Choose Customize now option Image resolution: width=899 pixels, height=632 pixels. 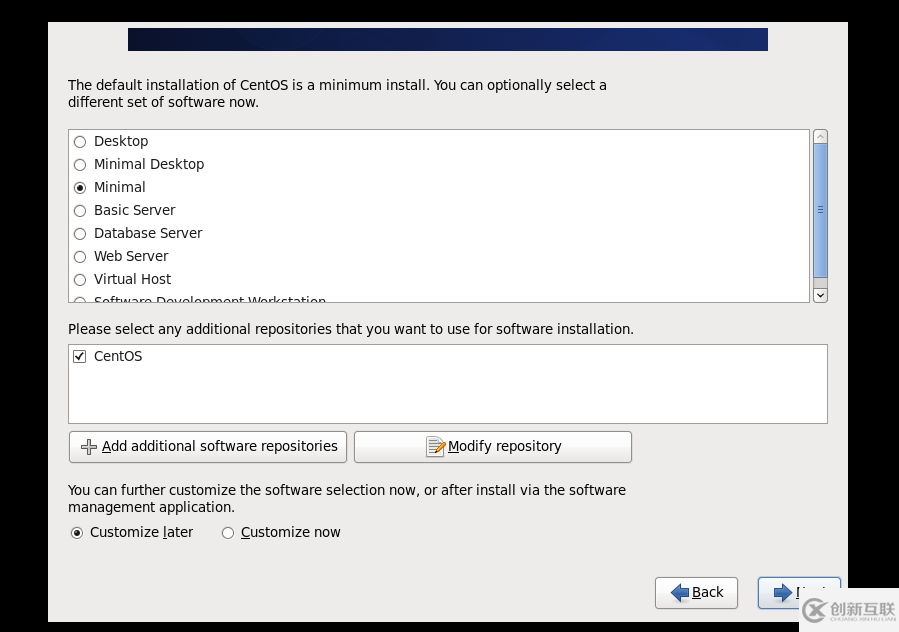(228, 533)
